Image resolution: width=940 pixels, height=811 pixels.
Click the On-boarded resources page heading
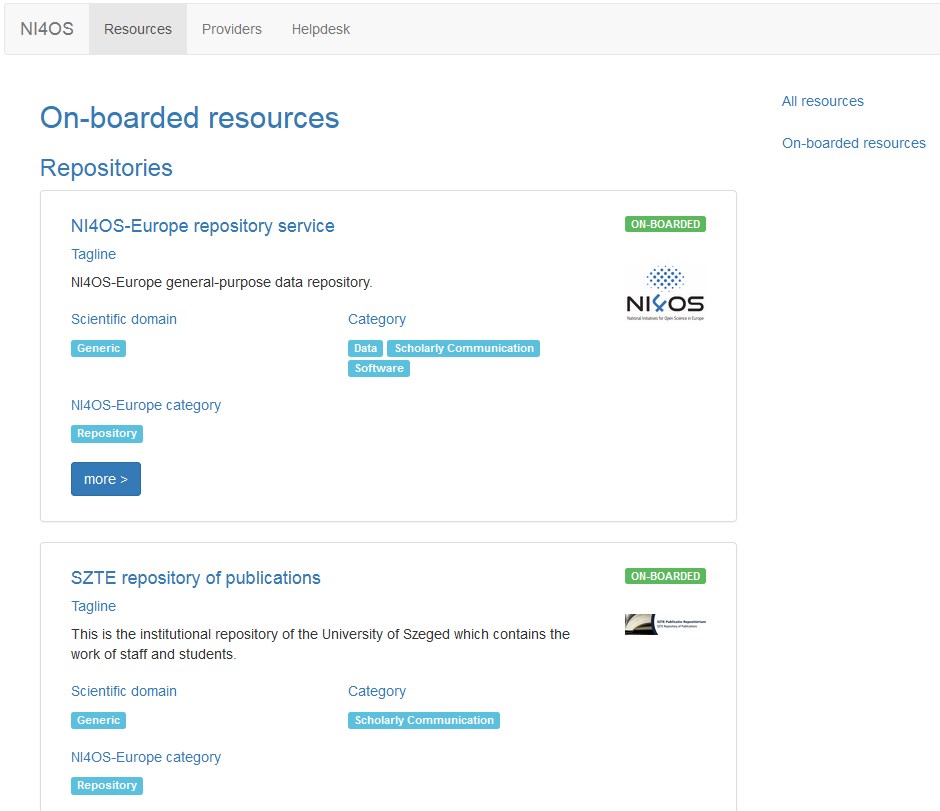(189, 117)
